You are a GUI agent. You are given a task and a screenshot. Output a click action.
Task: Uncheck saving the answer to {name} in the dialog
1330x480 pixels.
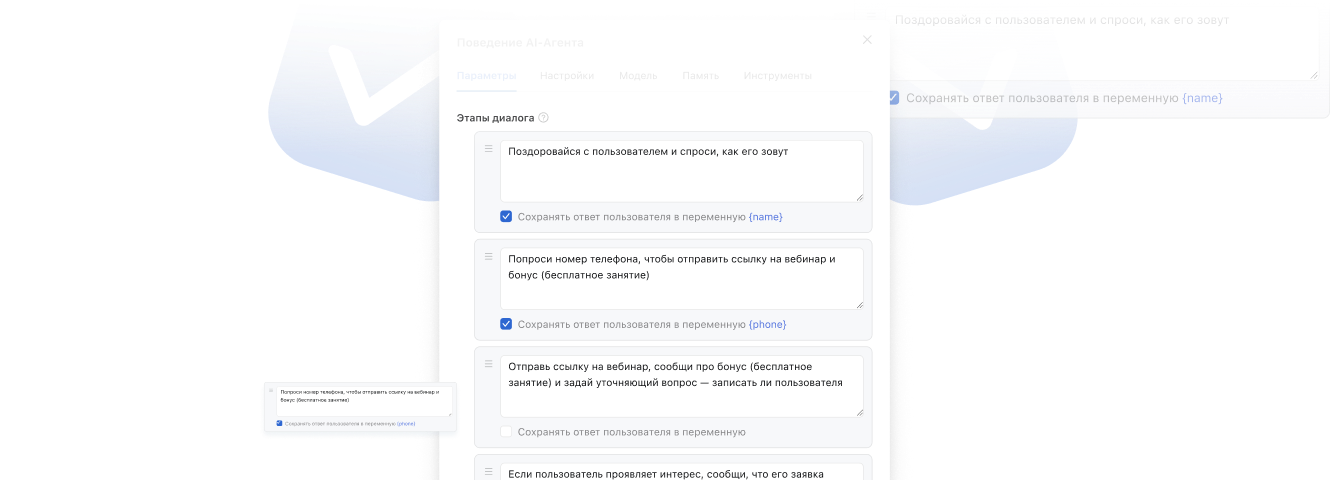(506, 217)
